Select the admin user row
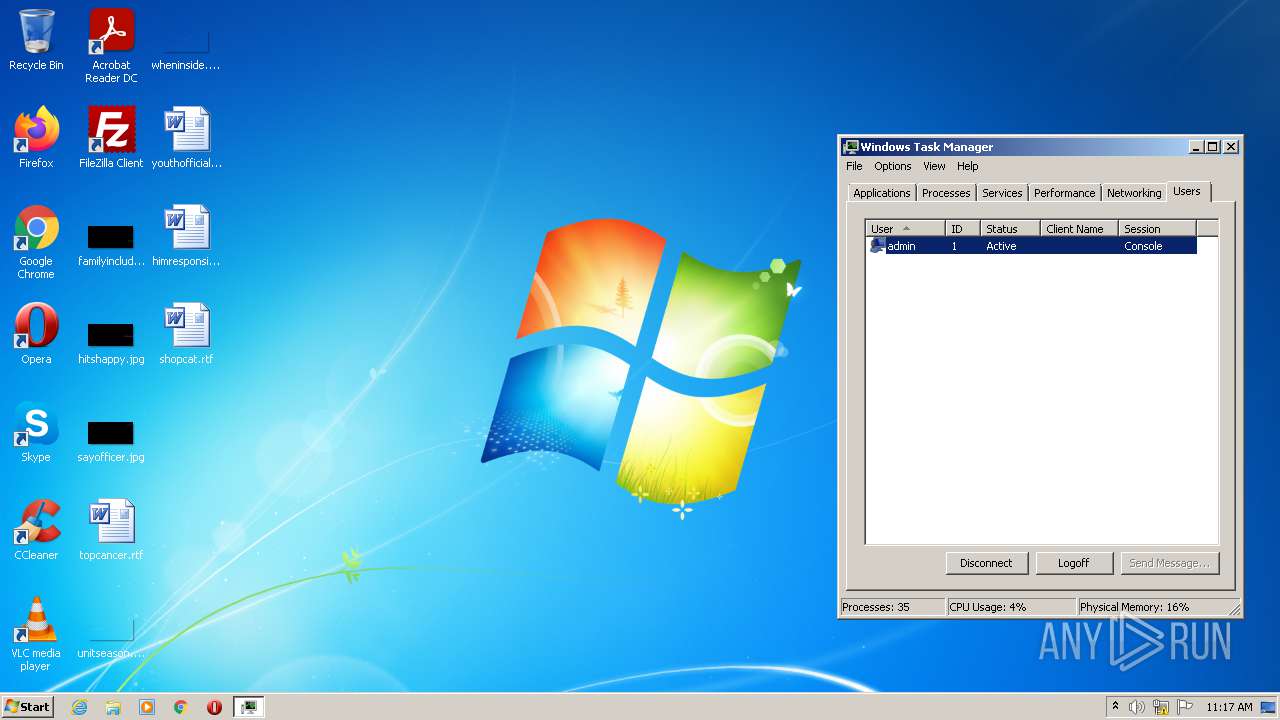The width and height of the screenshot is (1280, 720). point(1031,246)
